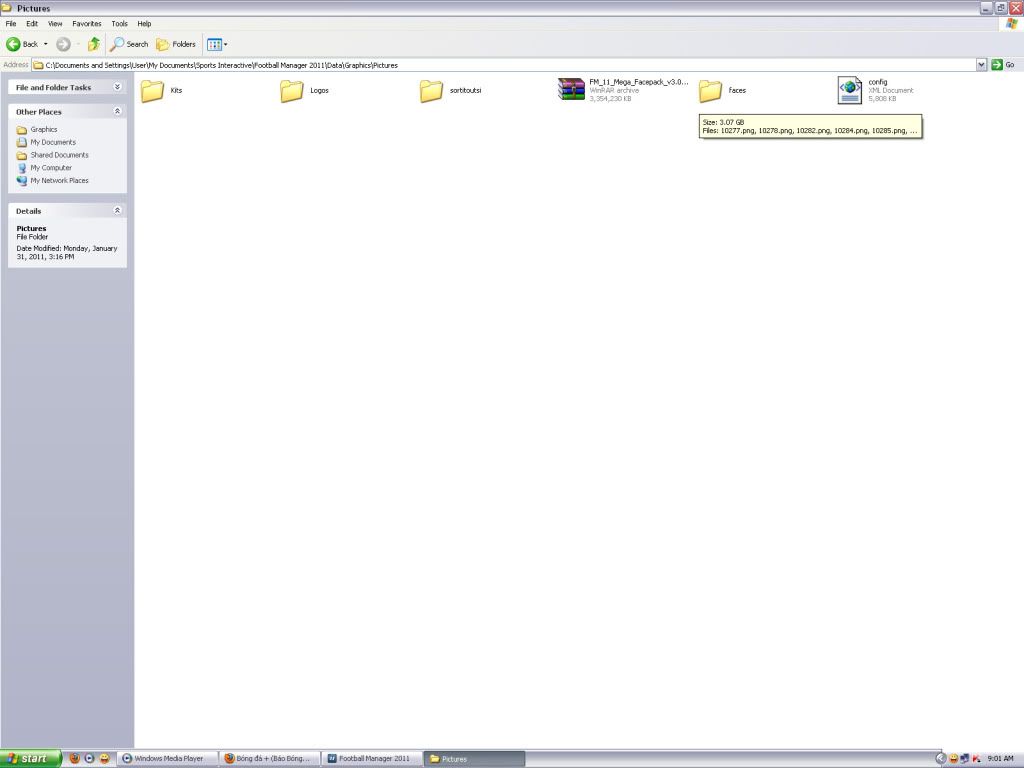The height and width of the screenshot is (768, 1024).
Task: Expand the File and Folder Tasks panel
Action: pos(118,87)
